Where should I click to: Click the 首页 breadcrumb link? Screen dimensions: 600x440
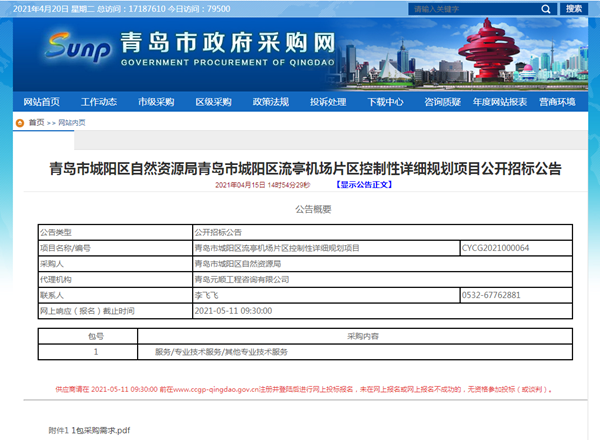click(36, 122)
